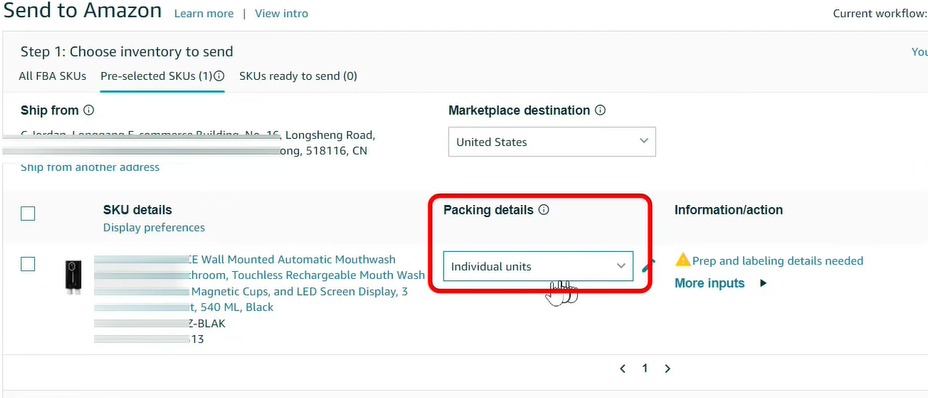Switch to All FBA SKUs tab
This screenshot has height=398, width=928.
click(52, 76)
